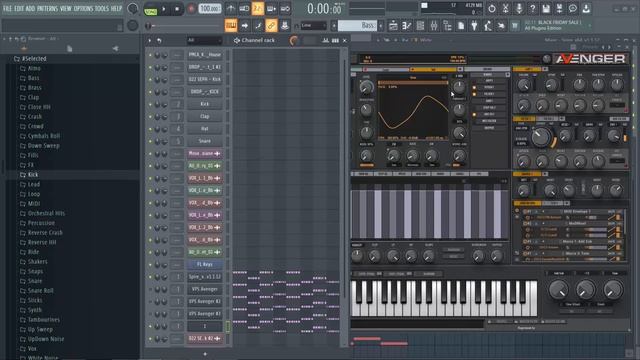The image size is (640, 360).
Task: Open the VIEW menu
Action: (x=66, y=8)
